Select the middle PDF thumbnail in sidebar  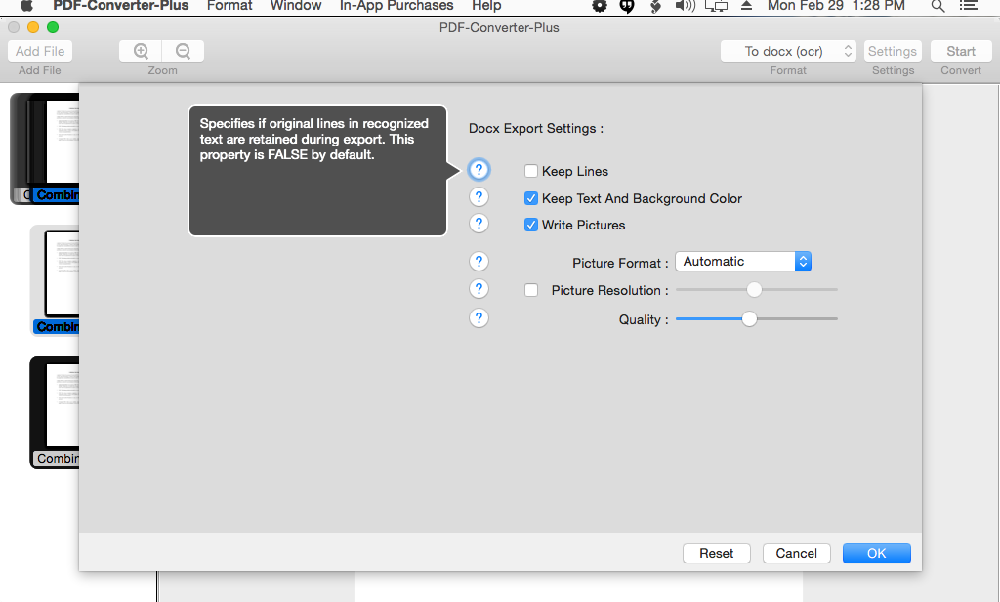[55, 281]
